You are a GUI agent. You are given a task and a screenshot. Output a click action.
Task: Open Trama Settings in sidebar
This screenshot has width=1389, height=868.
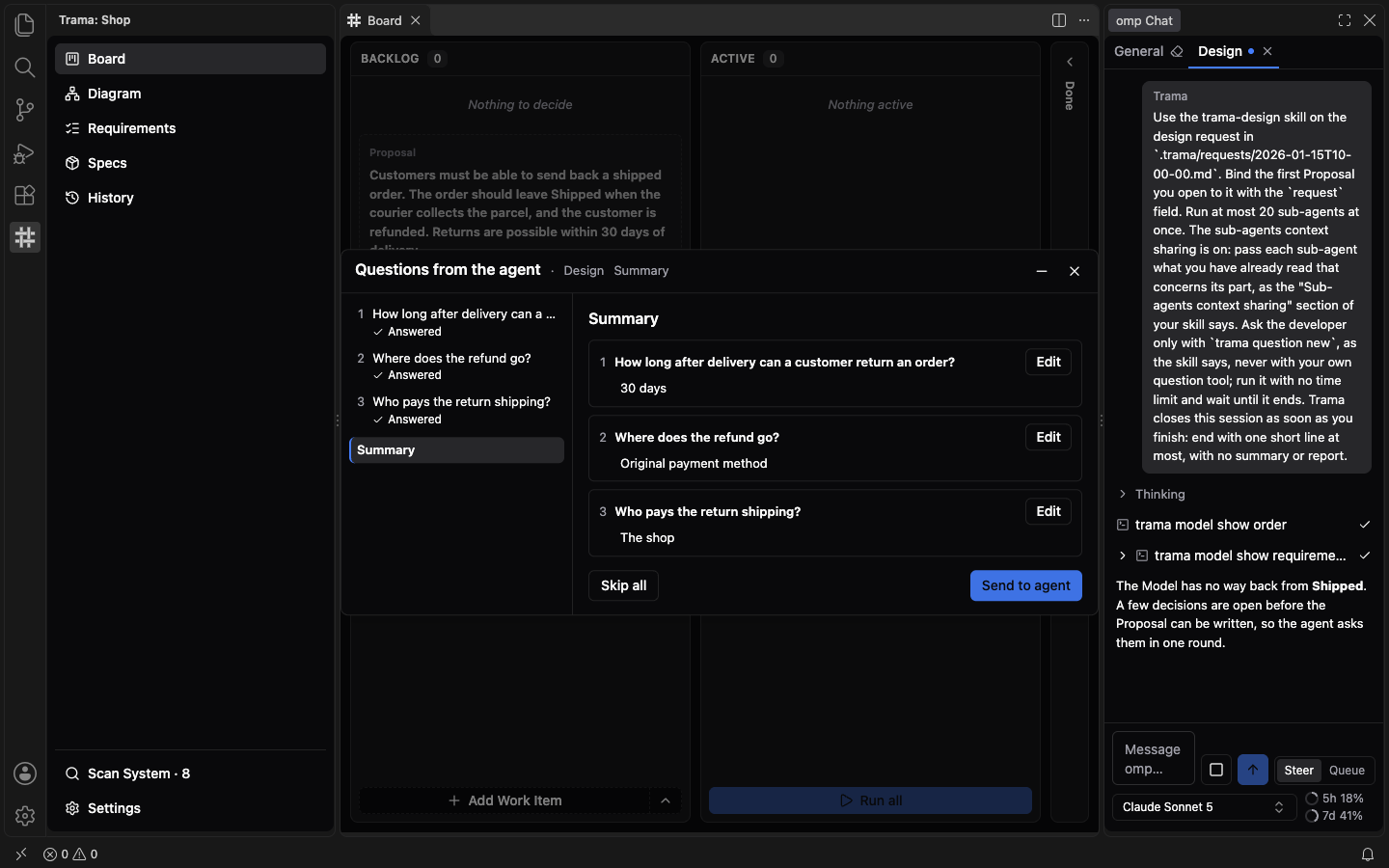[x=190, y=808]
